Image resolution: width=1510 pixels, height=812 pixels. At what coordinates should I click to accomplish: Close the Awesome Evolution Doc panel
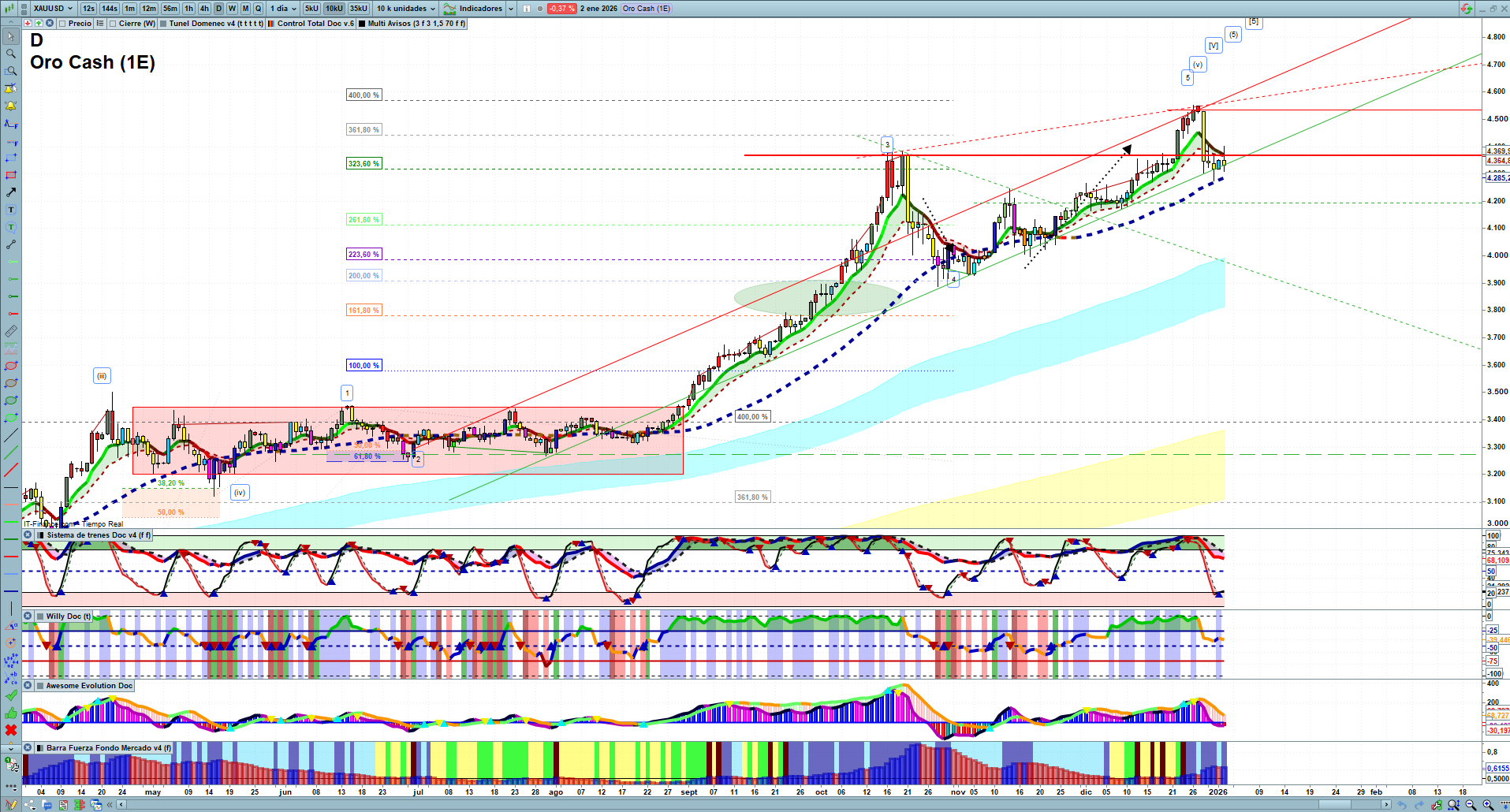click(x=28, y=686)
